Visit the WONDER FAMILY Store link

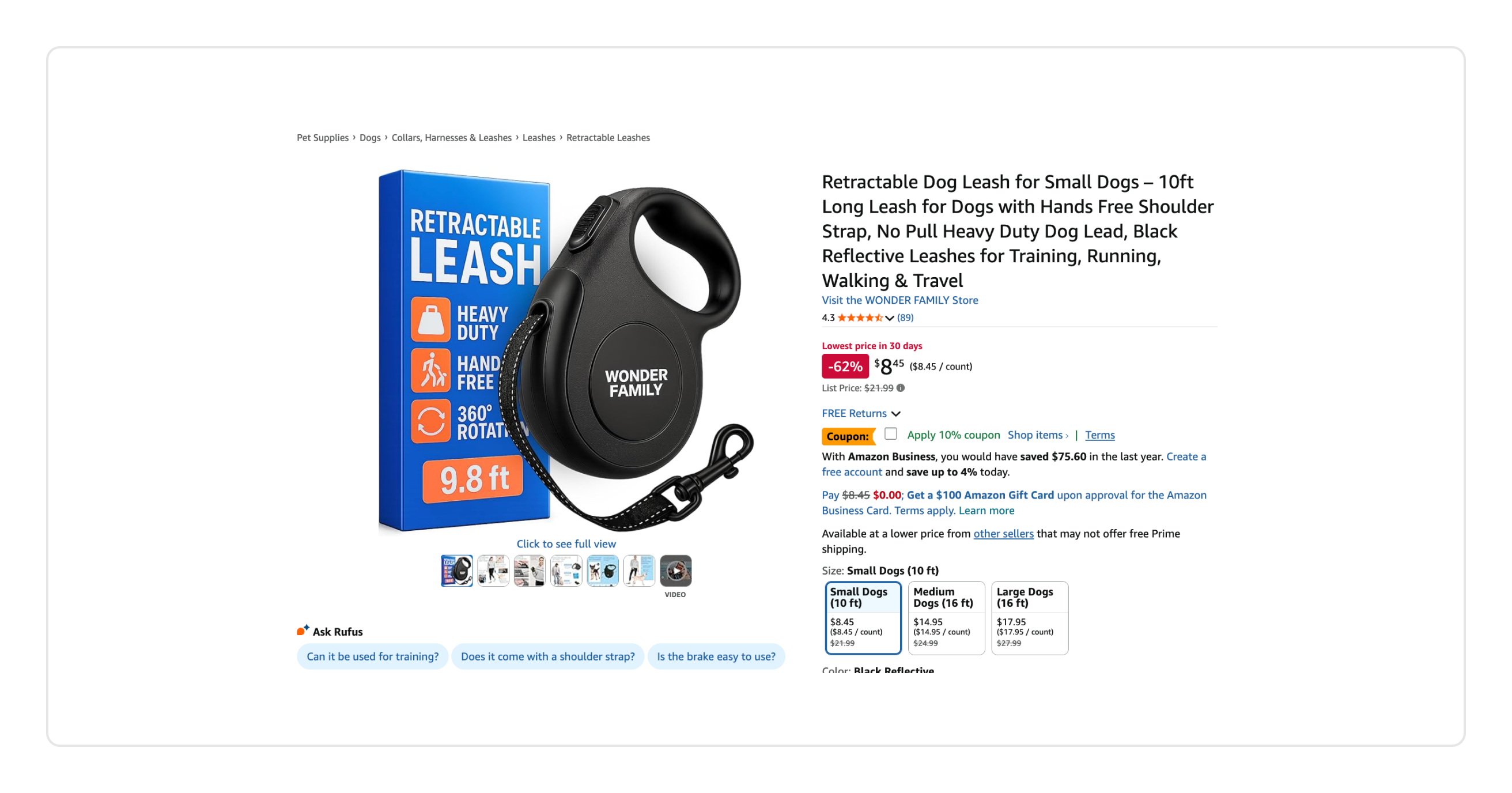click(x=900, y=300)
